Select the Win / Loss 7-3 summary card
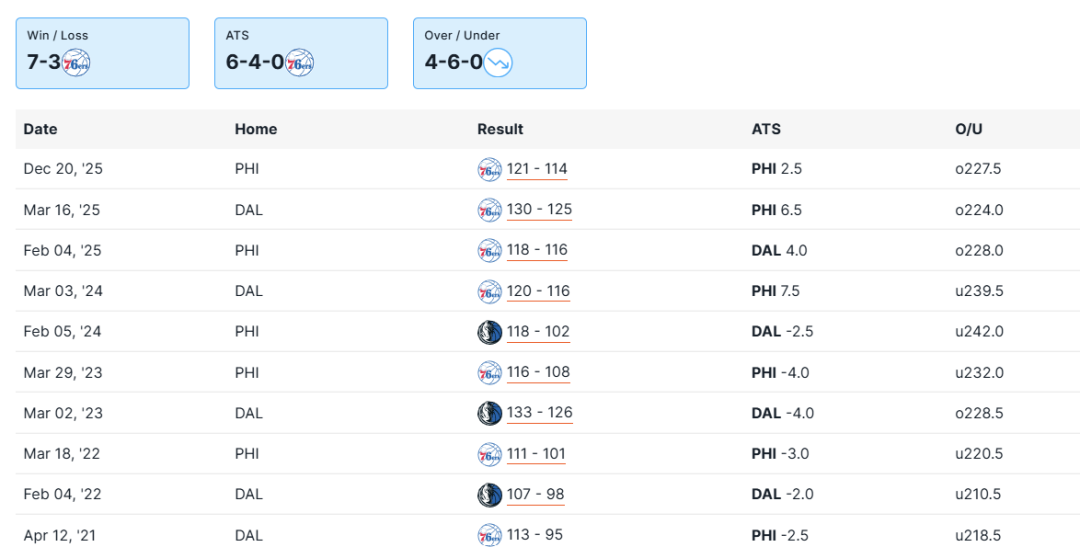This screenshot has width=1080, height=547. click(102, 53)
